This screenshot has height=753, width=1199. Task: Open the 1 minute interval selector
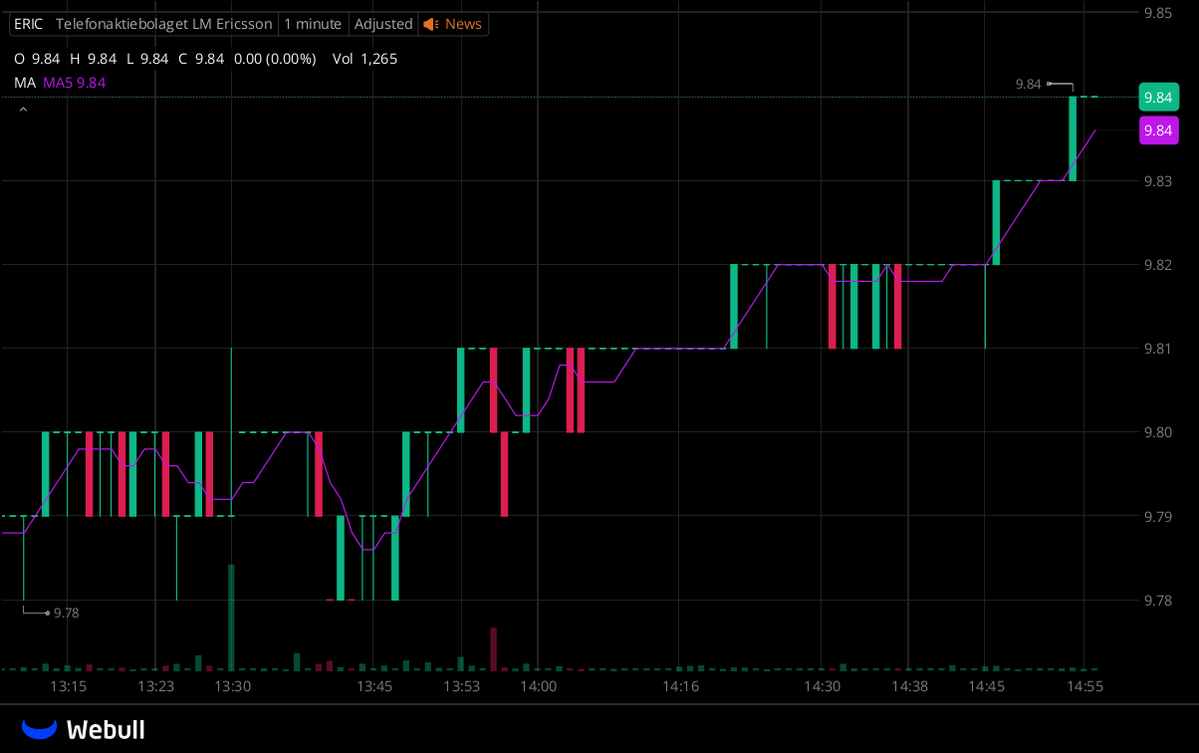click(x=313, y=24)
